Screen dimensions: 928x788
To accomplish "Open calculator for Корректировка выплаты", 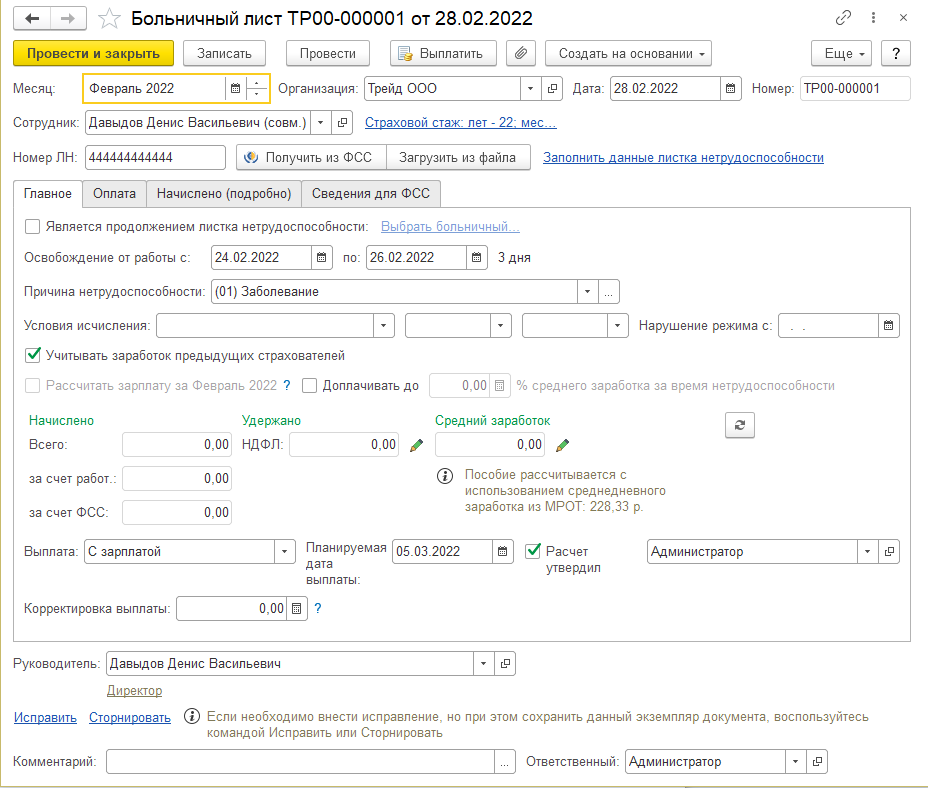I will [x=297, y=609].
